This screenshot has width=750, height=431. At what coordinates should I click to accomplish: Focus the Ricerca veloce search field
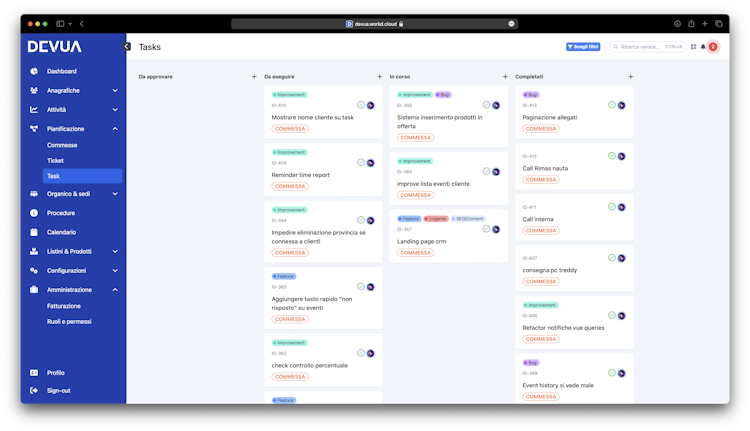[648, 47]
